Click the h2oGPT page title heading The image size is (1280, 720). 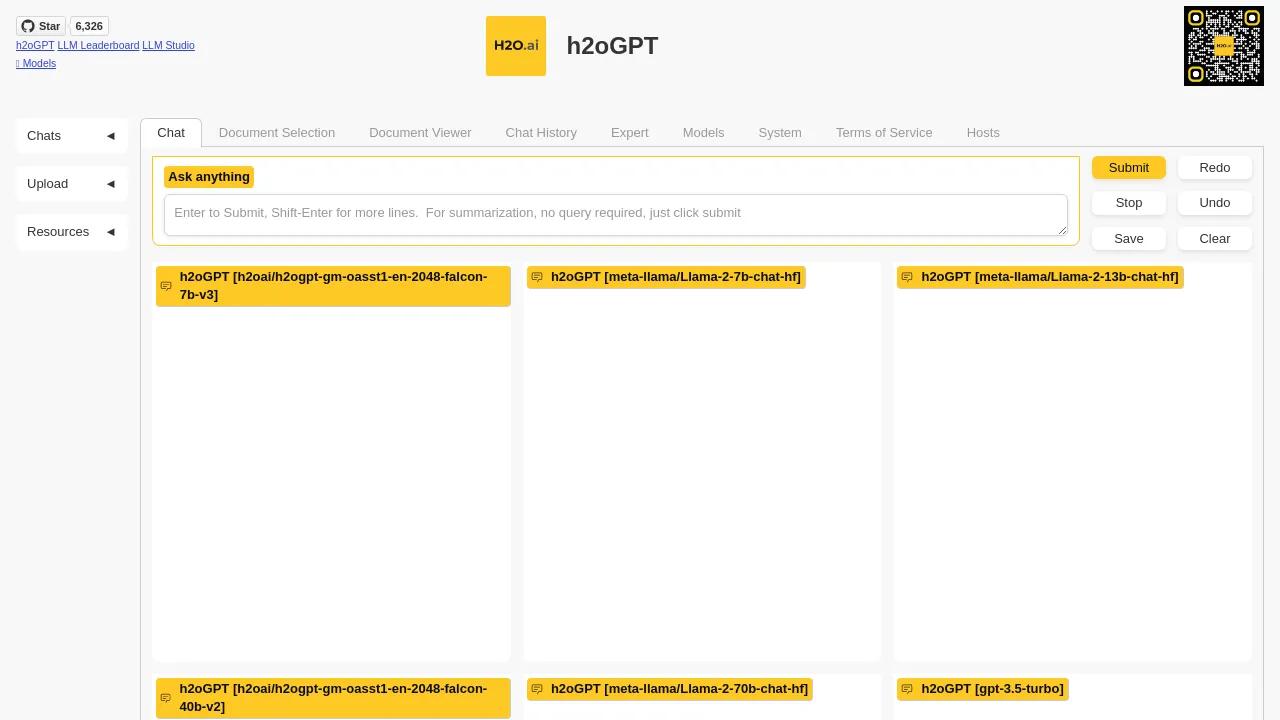coord(612,46)
